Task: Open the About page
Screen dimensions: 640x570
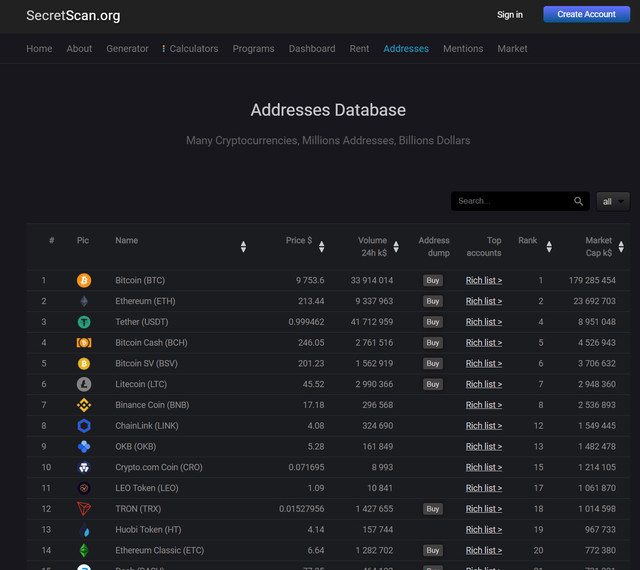Action: pyautogui.click(x=79, y=49)
